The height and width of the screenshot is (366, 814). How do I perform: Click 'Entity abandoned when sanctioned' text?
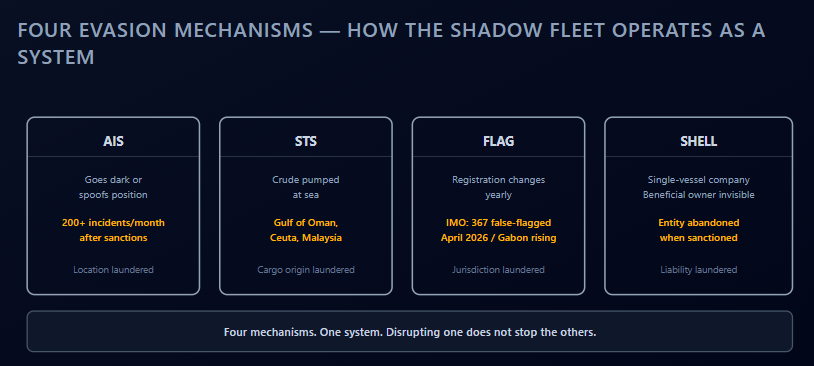point(698,230)
